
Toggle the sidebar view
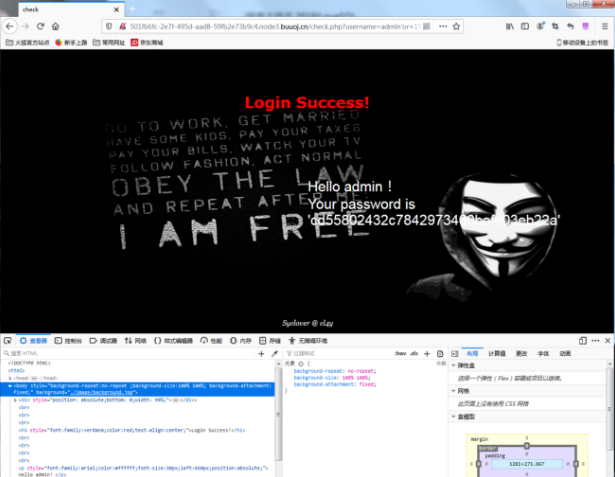click(x=525, y=26)
